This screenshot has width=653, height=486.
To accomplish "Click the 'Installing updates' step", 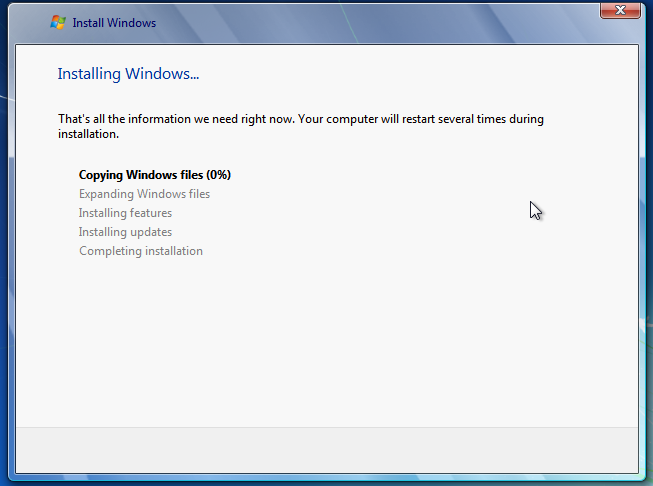I will [x=125, y=232].
